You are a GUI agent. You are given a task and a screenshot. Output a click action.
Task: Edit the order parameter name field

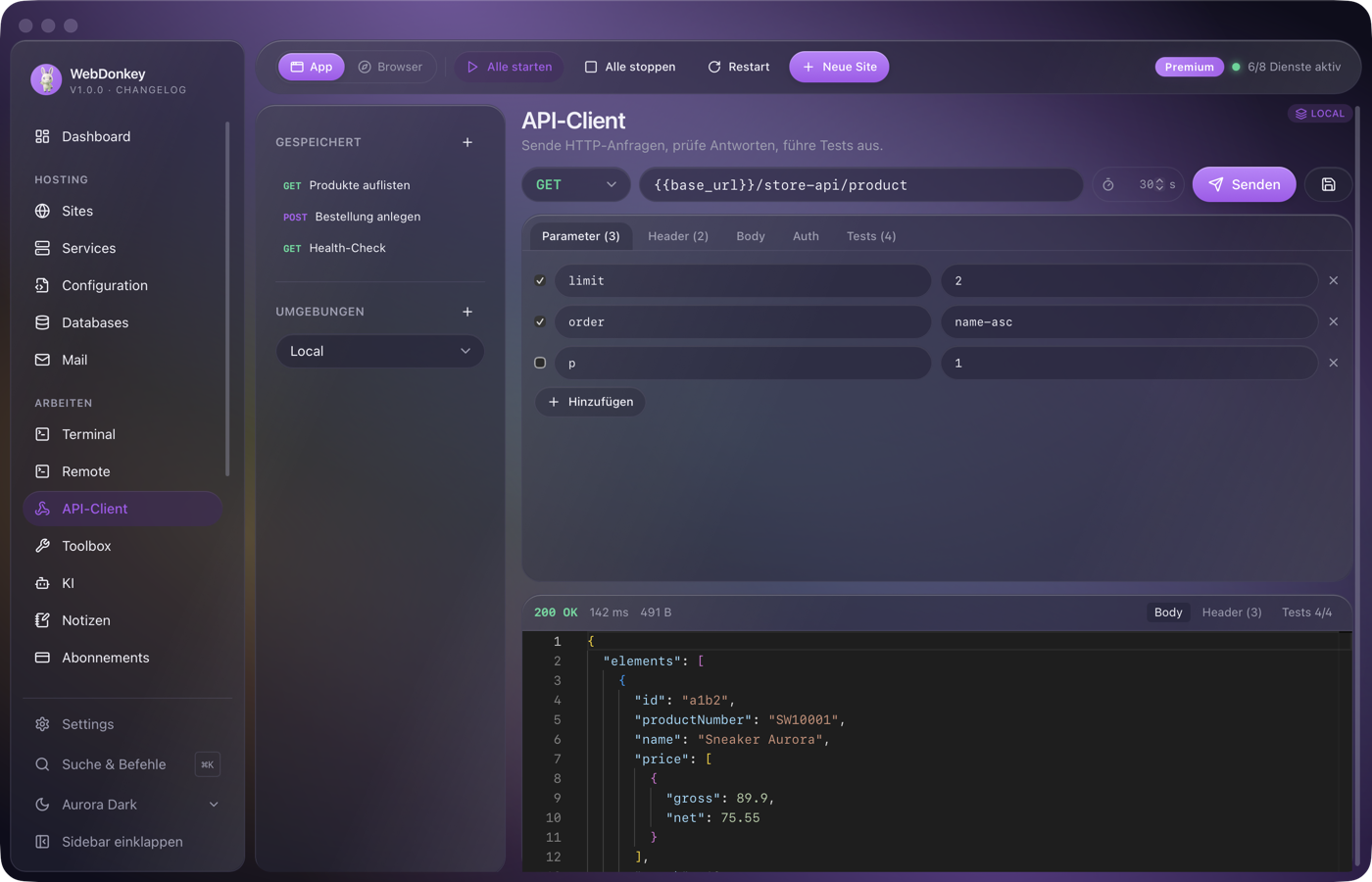click(743, 321)
